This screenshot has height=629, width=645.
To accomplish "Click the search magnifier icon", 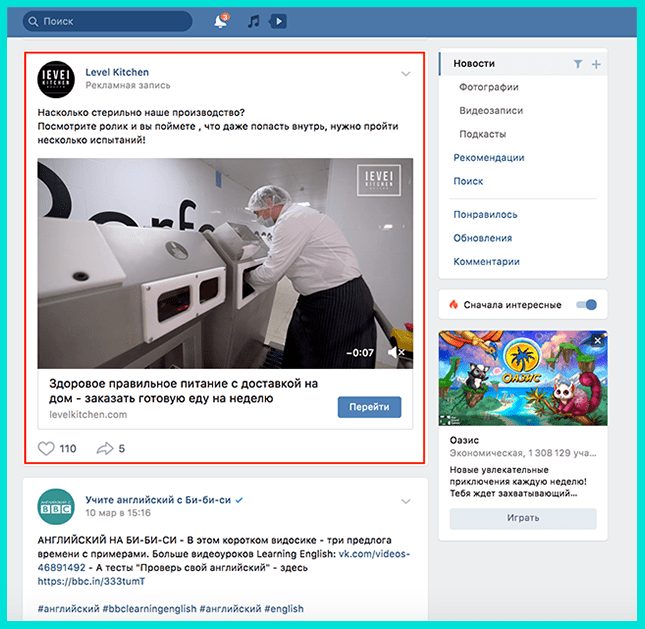I will pos(33,21).
